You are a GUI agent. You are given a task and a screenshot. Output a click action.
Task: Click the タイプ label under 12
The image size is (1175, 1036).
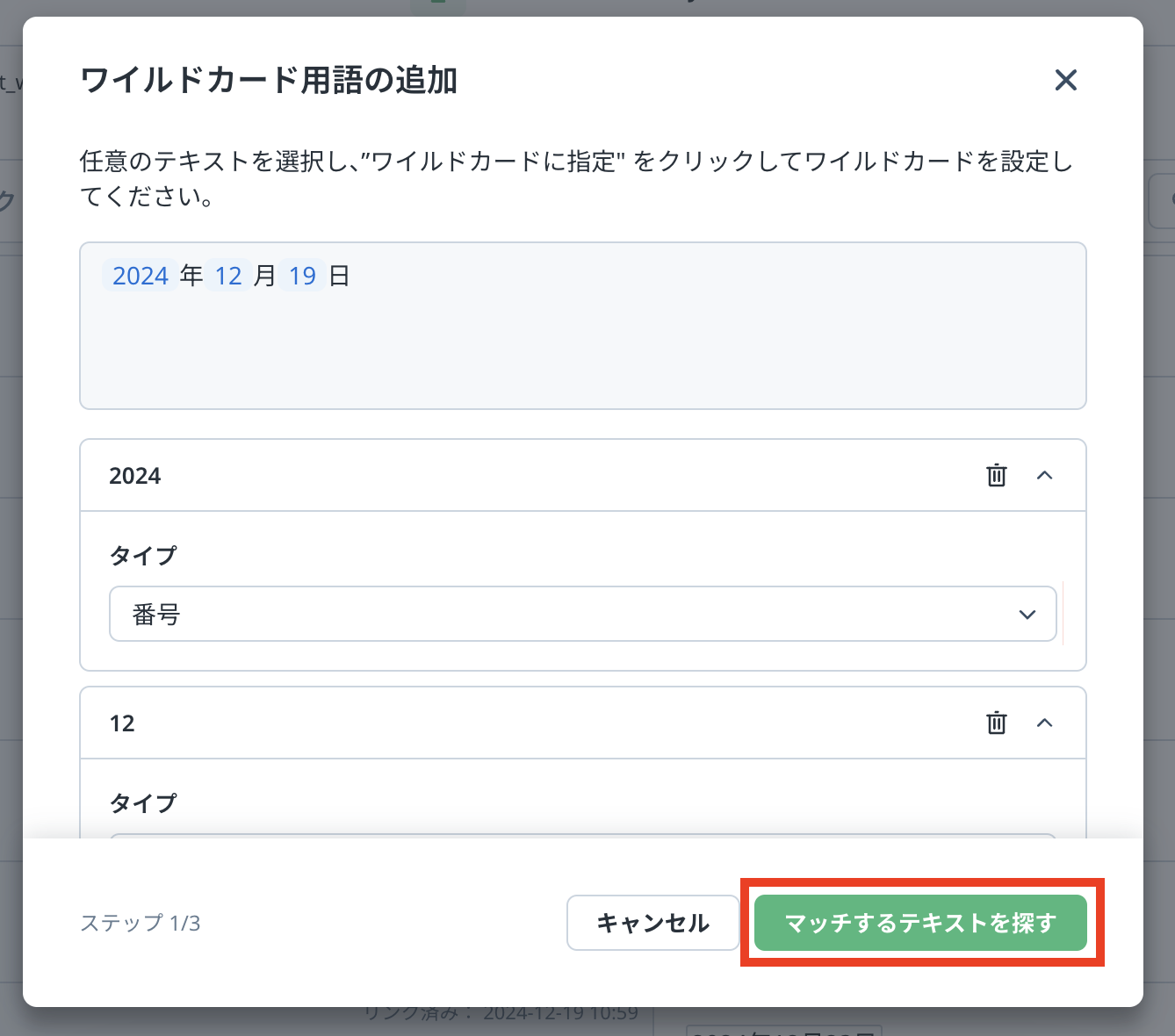tap(142, 802)
